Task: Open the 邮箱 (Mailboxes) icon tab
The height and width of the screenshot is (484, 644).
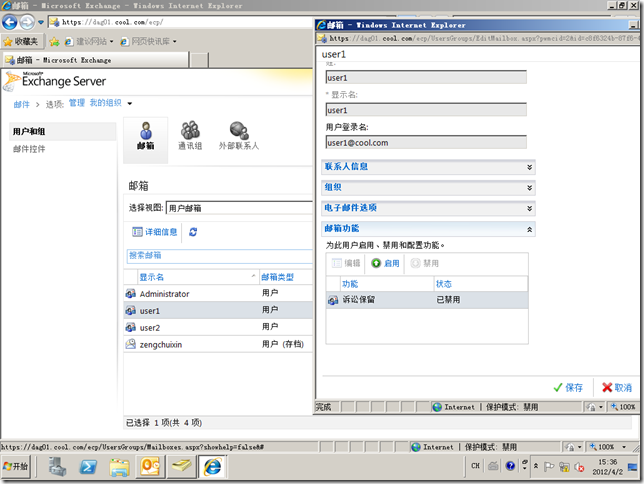Action: click(145, 135)
